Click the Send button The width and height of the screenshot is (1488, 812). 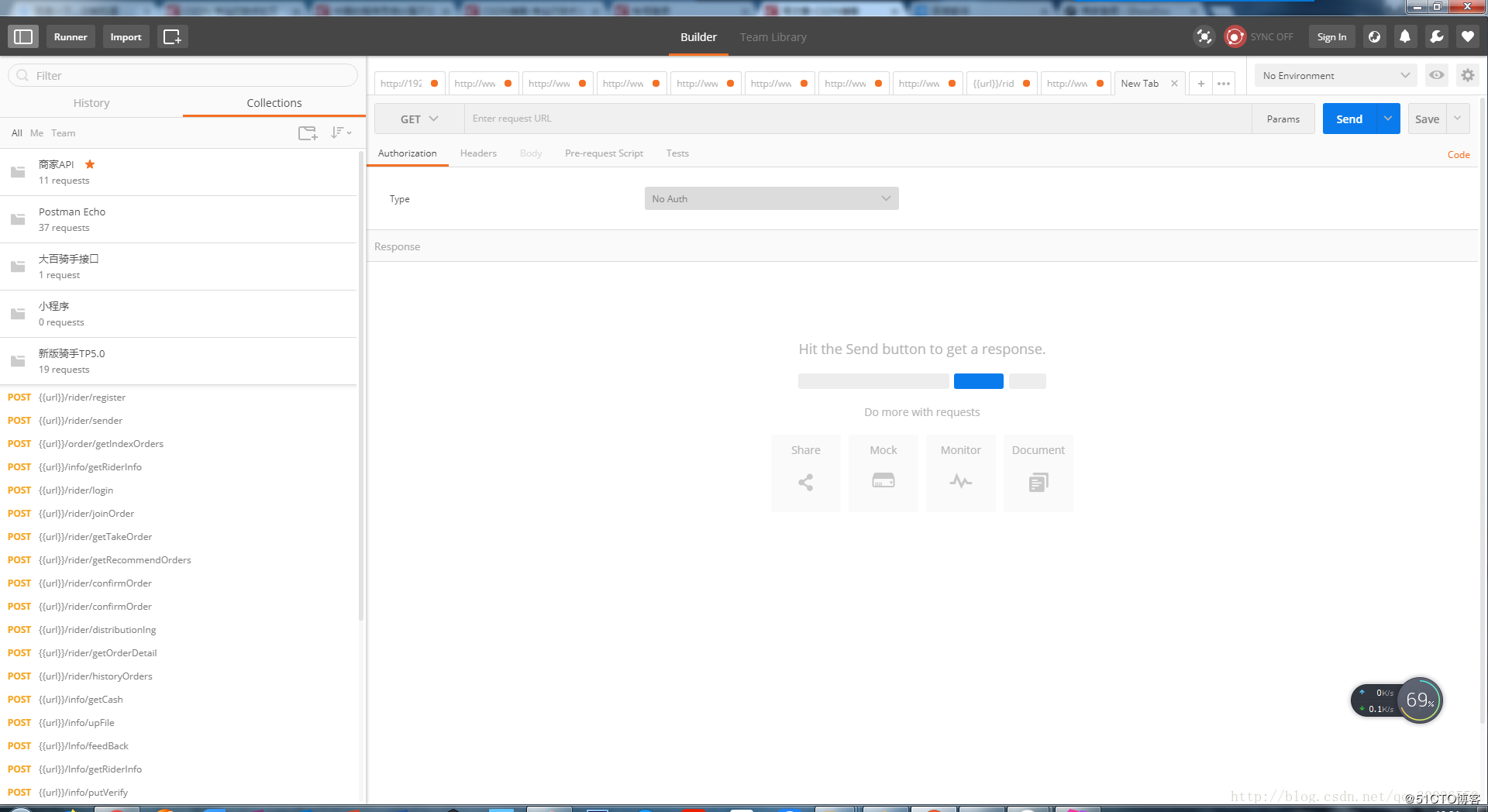tap(1349, 119)
